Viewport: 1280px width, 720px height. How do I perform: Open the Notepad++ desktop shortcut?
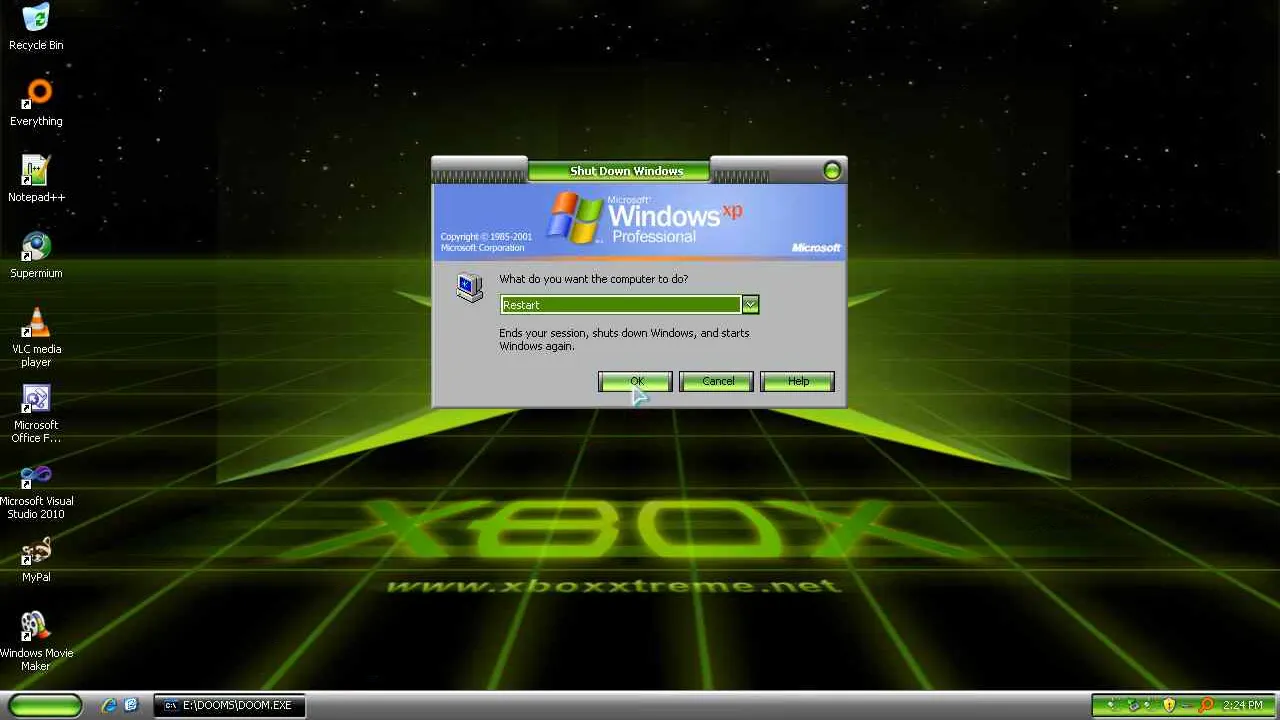(36, 179)
